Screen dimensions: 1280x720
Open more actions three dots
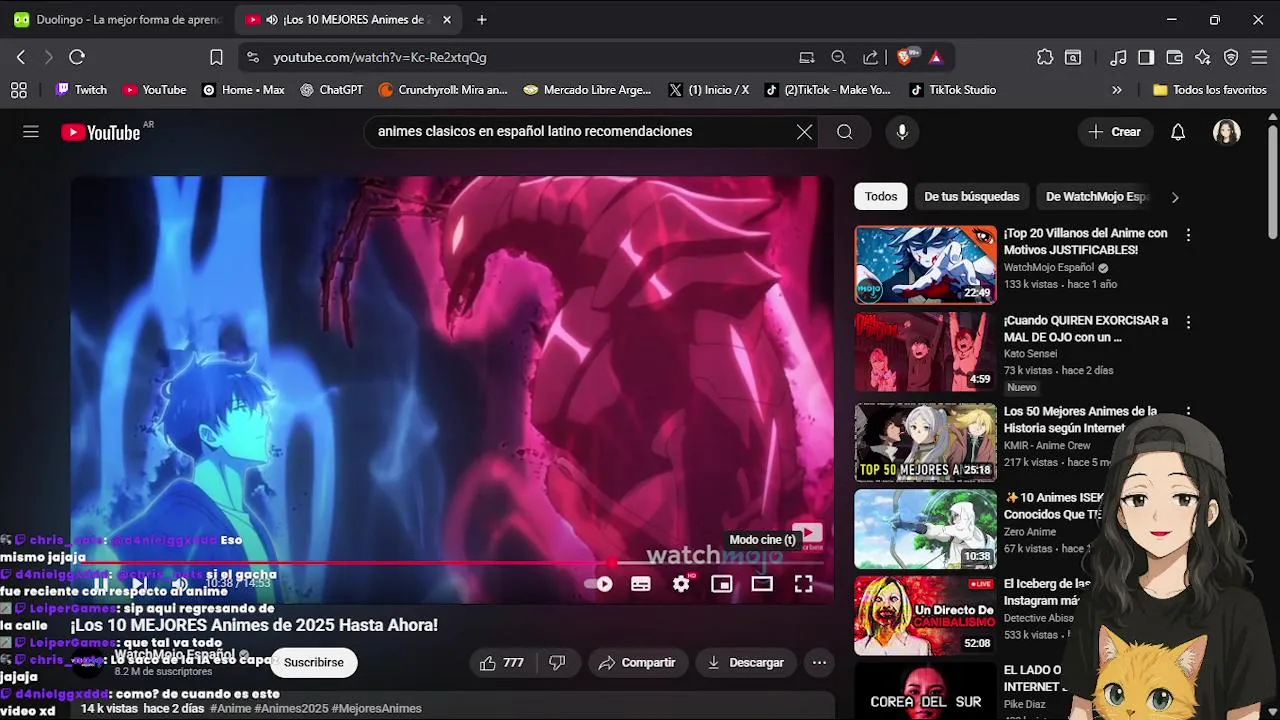pos(819,663)
